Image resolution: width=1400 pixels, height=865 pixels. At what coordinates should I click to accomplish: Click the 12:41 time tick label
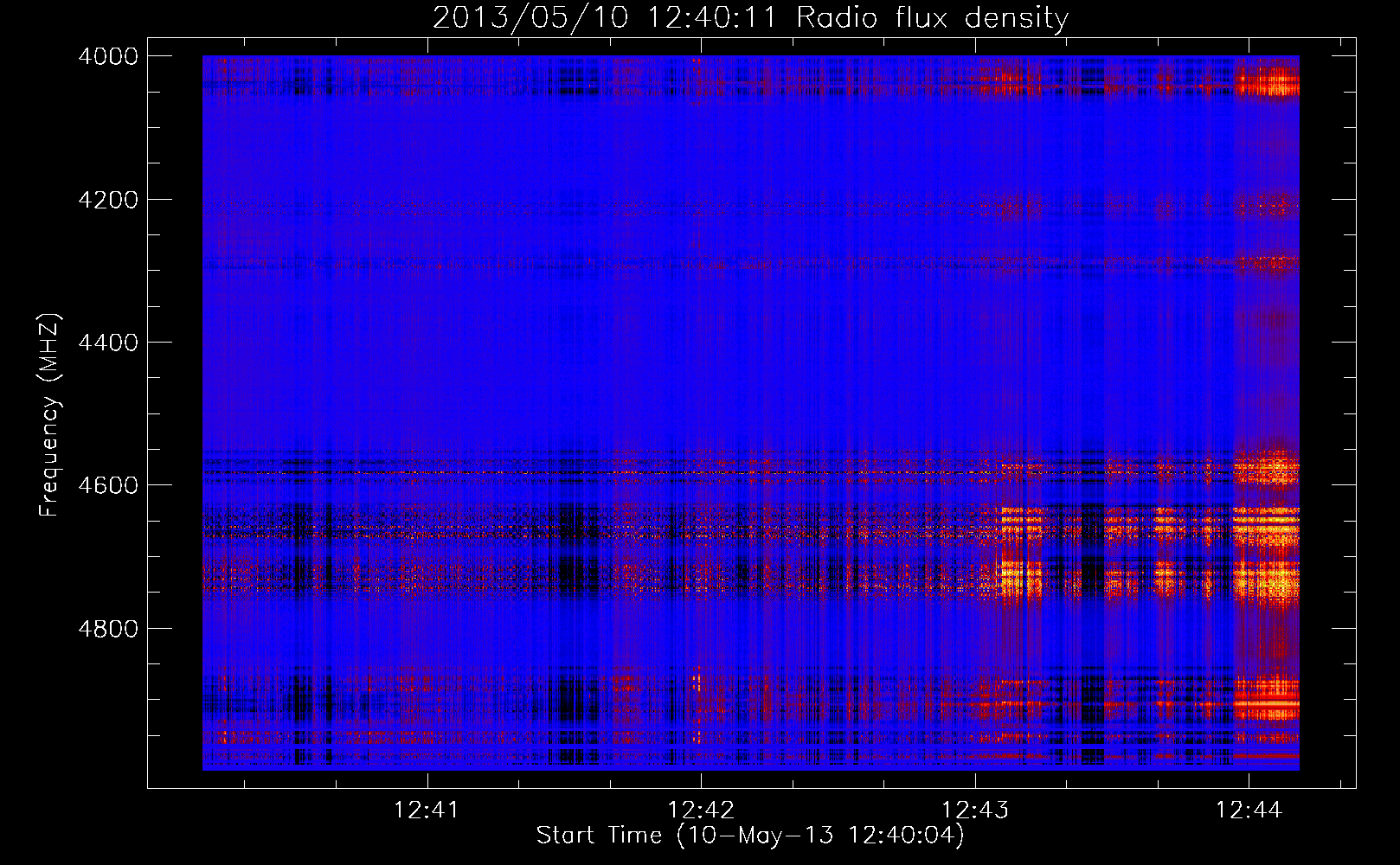[426, 811]
